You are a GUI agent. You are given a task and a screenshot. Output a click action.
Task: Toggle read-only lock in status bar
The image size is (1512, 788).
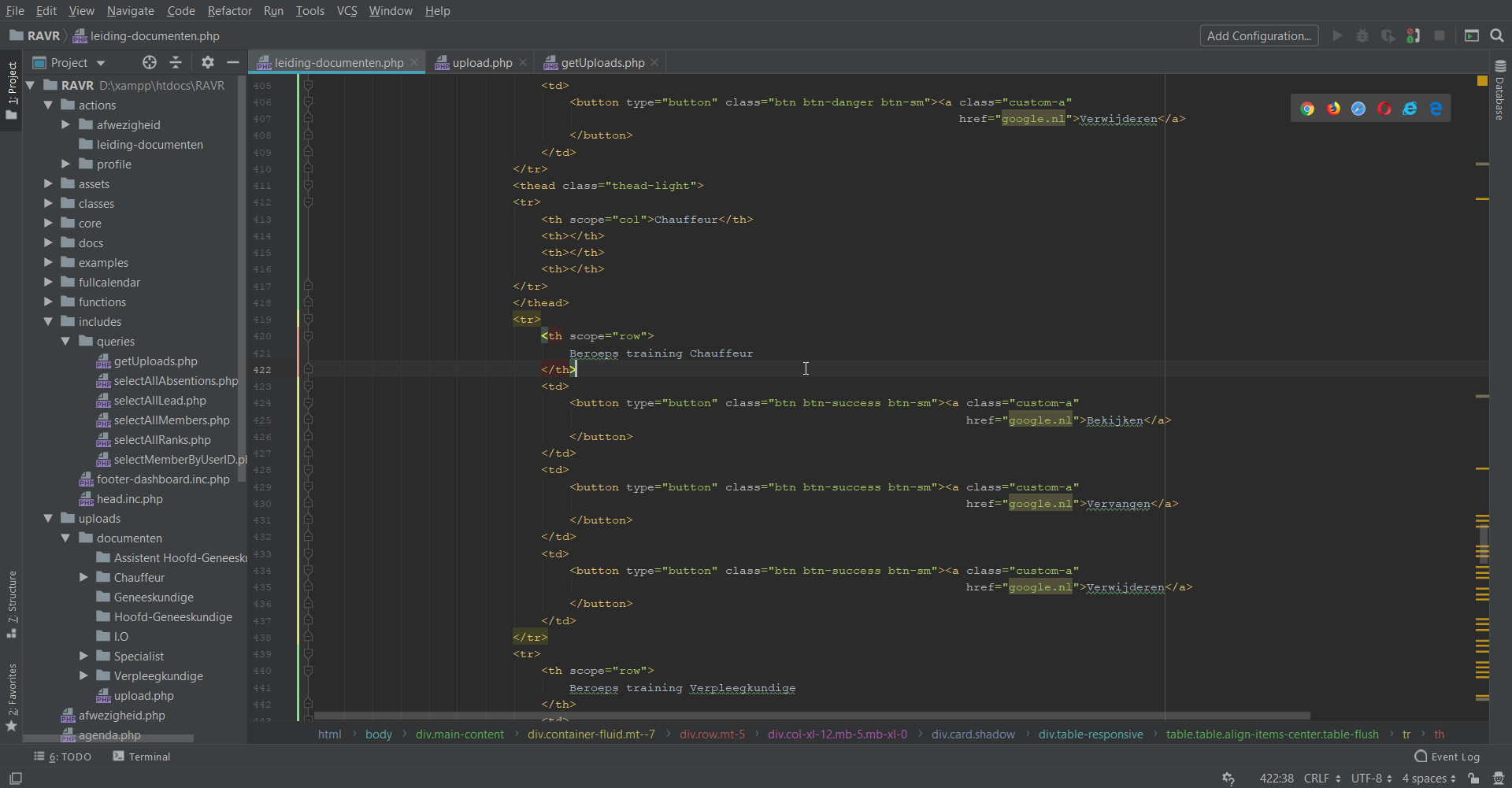(1473, 779)
